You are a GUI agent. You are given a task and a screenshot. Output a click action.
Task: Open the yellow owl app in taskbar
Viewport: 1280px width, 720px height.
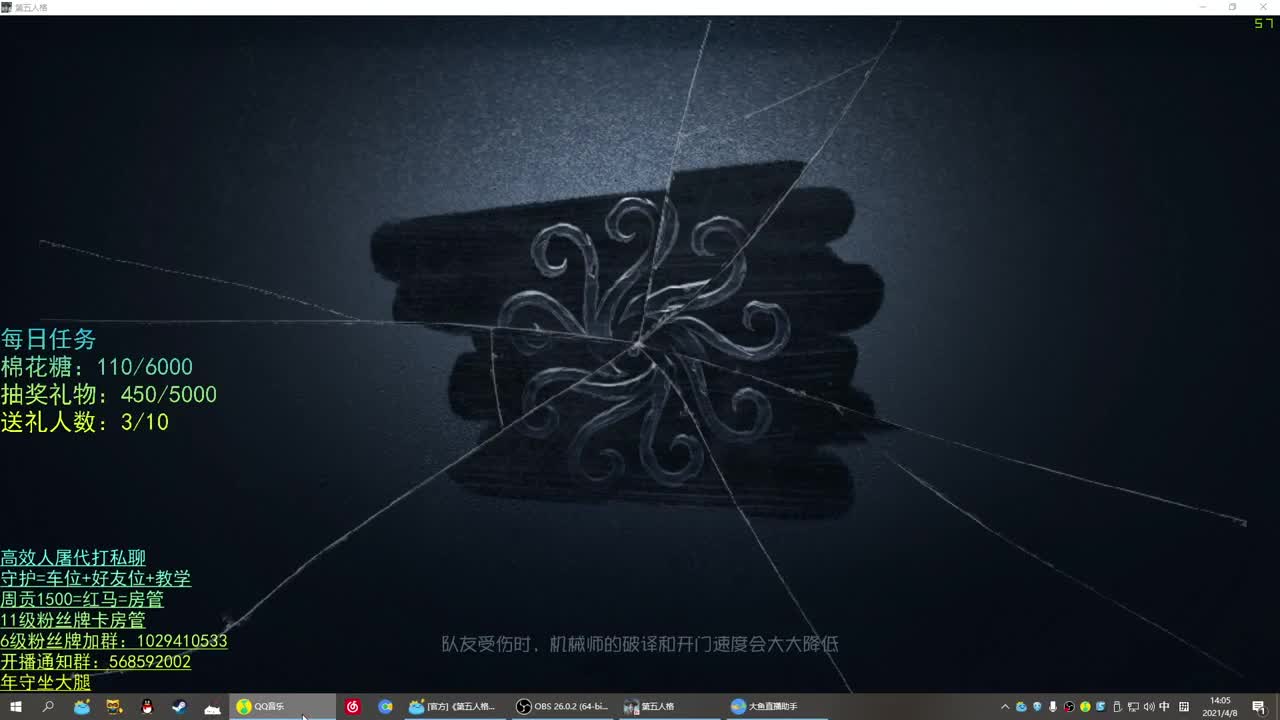click(x=114, y=707)
